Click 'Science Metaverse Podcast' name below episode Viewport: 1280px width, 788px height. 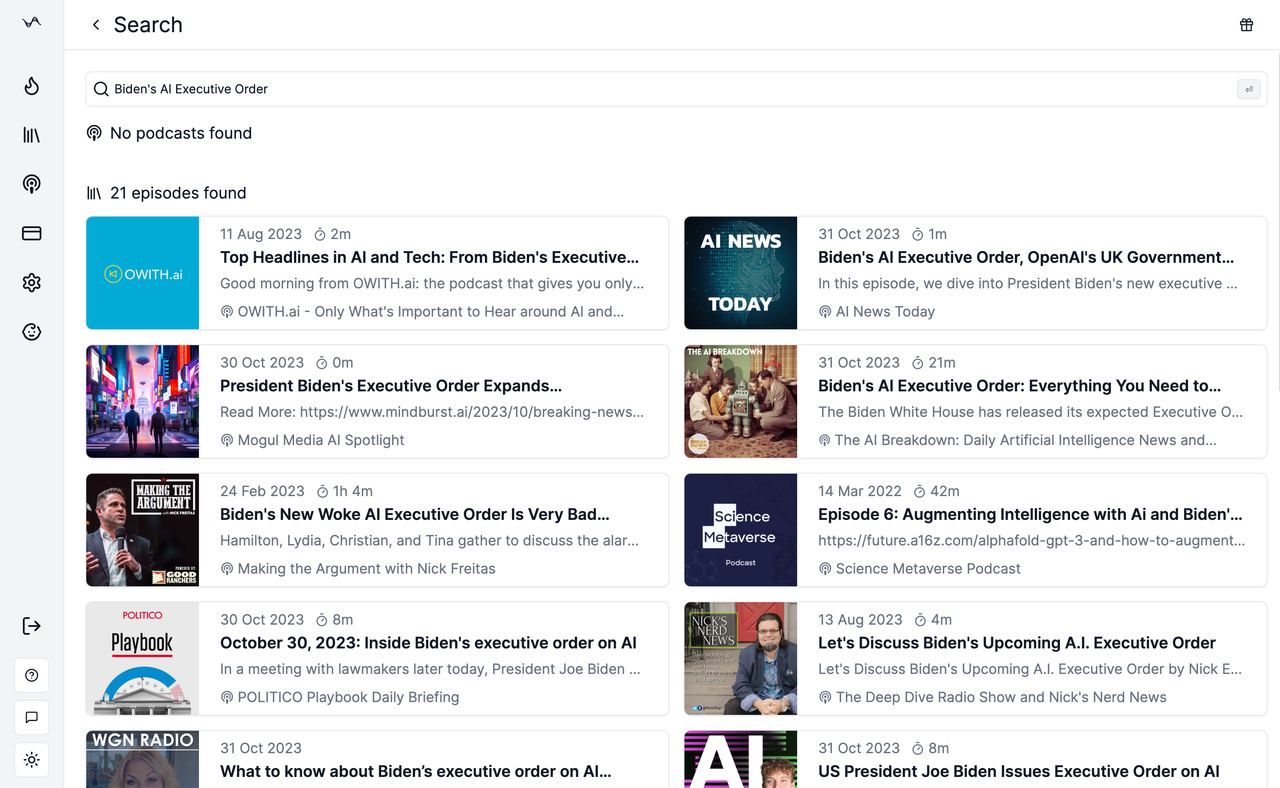928,569
